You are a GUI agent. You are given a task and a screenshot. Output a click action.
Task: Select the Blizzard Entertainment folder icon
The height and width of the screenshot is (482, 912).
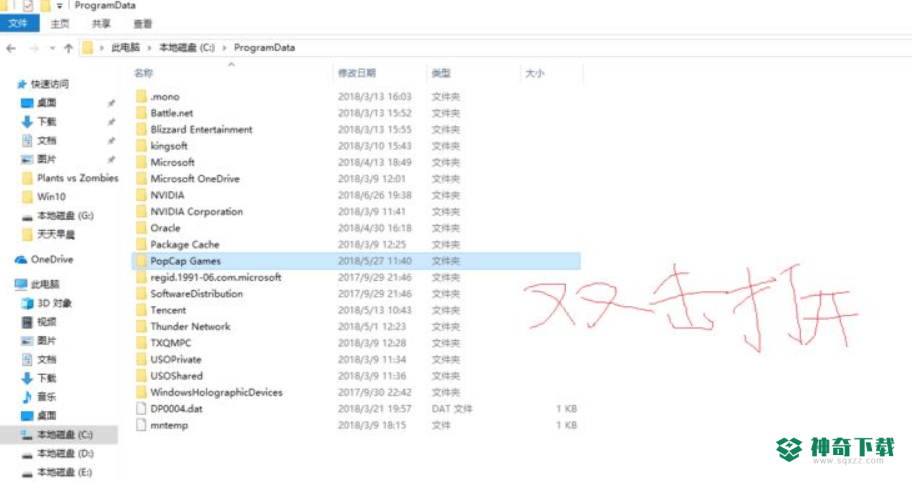click(141, 129)
